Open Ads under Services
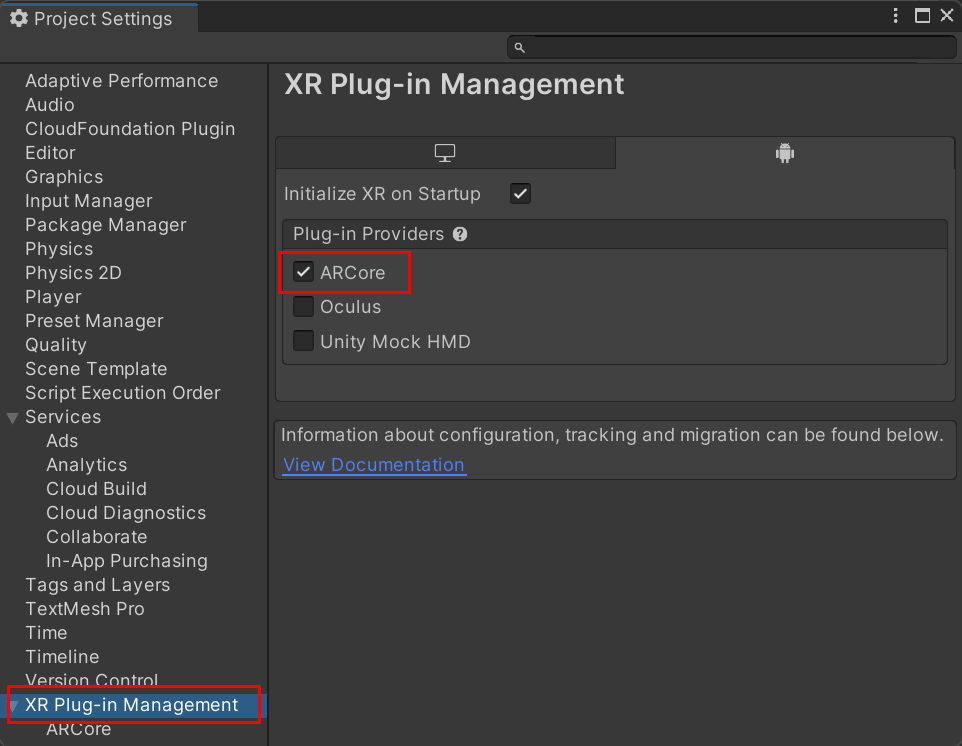Image resolution: width=962 pixels, height=746 pixels. 62,440
